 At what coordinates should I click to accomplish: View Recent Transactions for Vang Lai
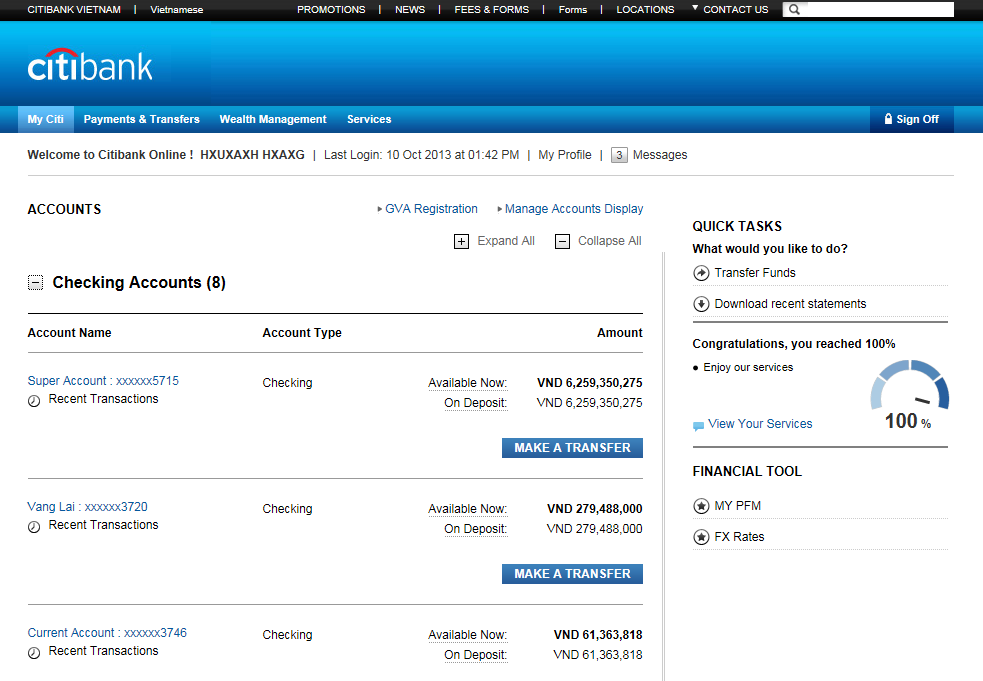tap(103, 525)
